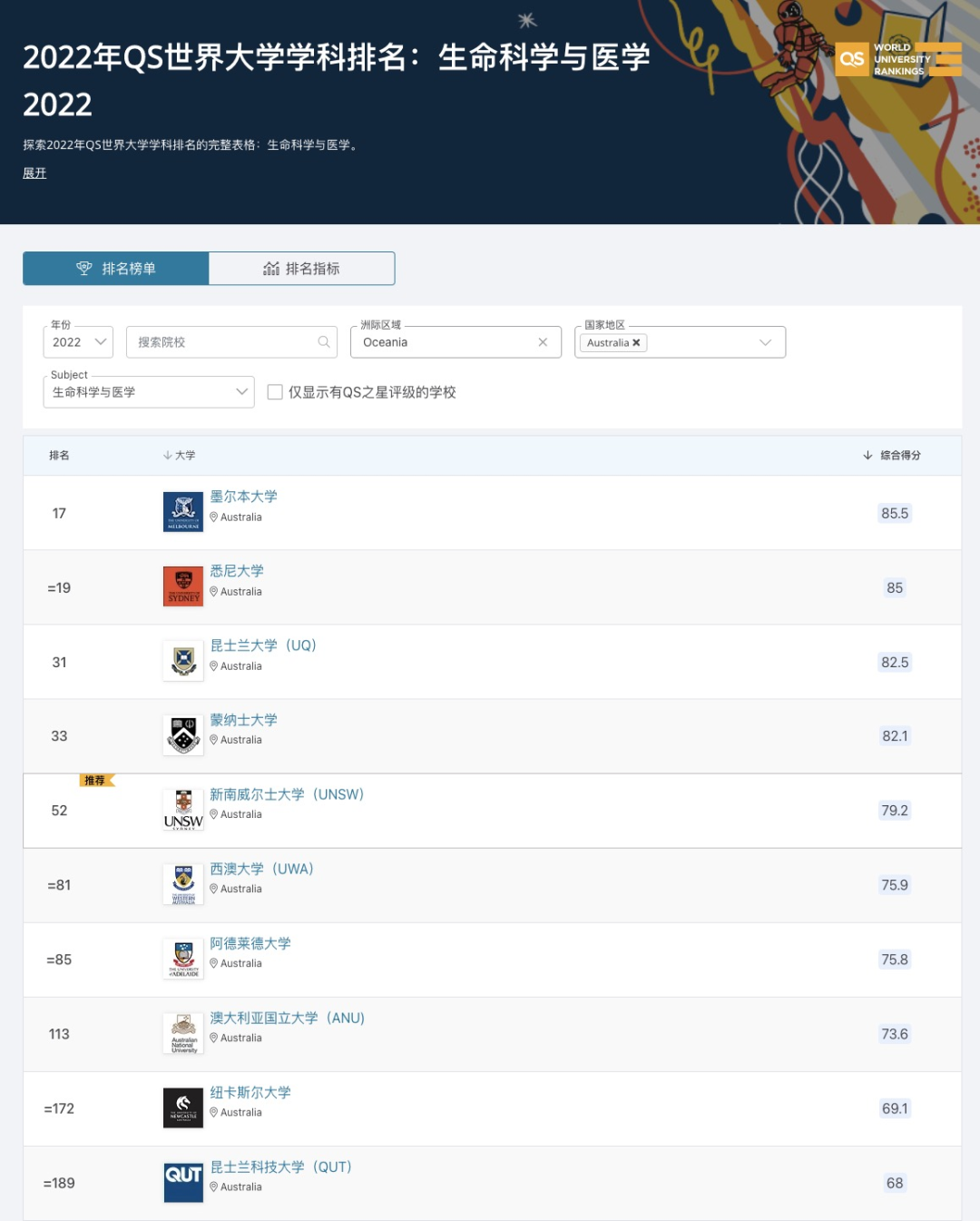Enable 仅显示有QS之星评级的学校 checkbox

[x=275, y=392]
